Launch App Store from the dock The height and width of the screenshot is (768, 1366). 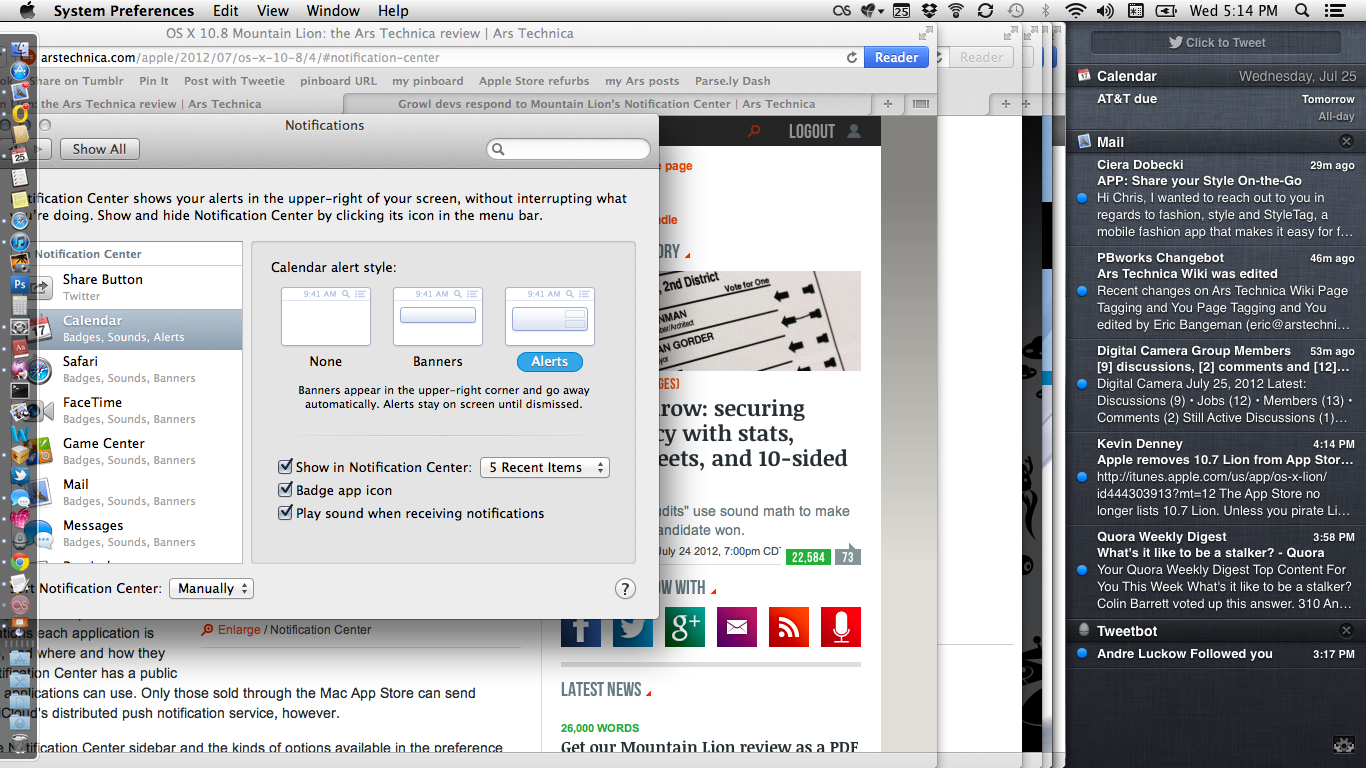20,71
